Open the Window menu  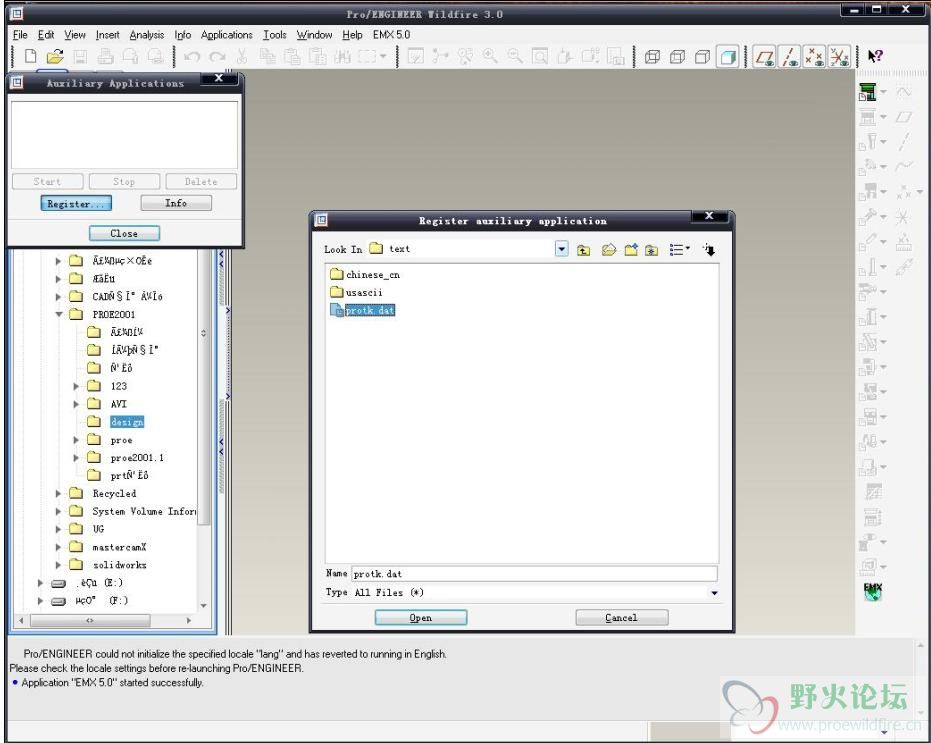coord(314,35)
